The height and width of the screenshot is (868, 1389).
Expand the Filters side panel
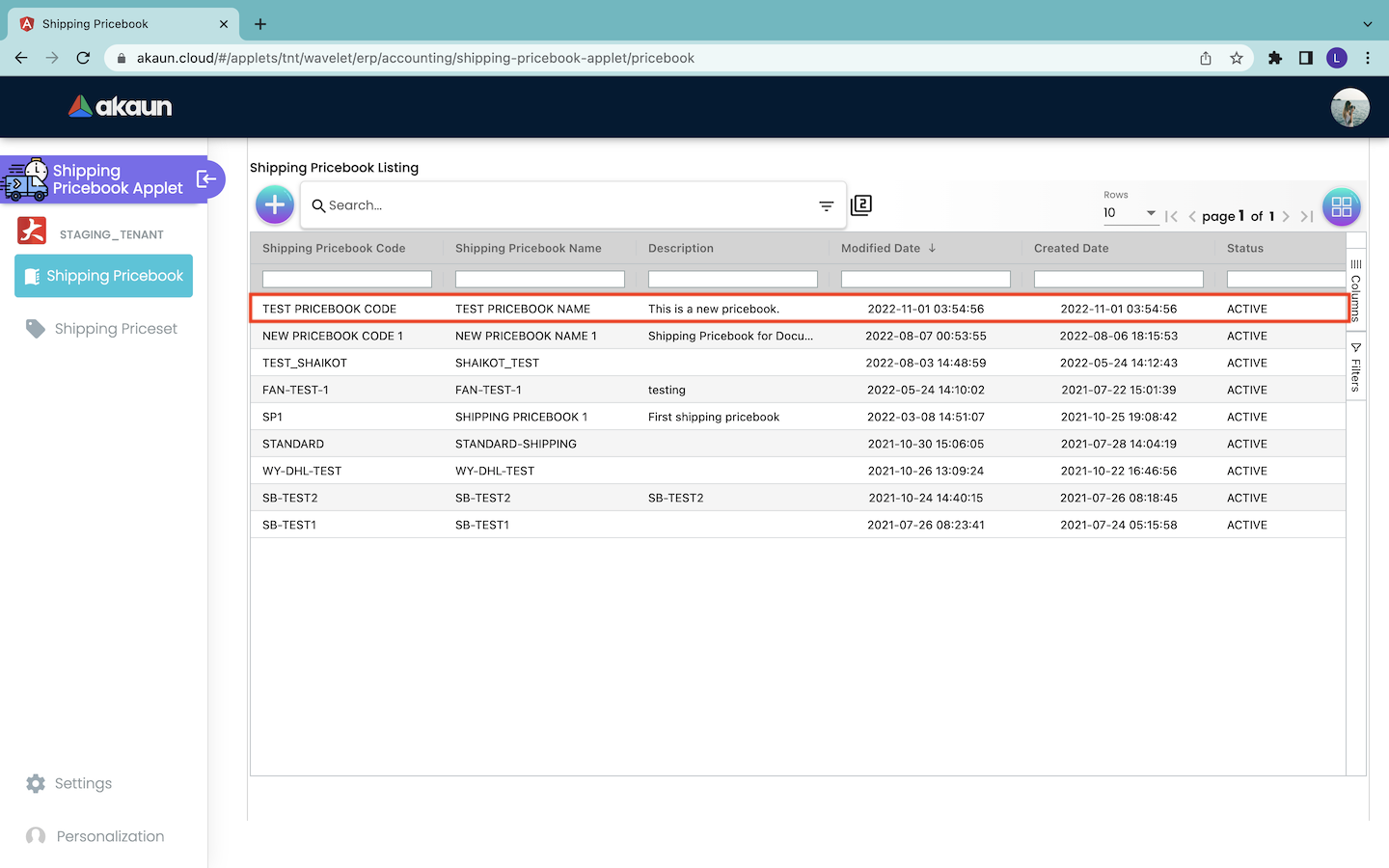click(1355, 367)
